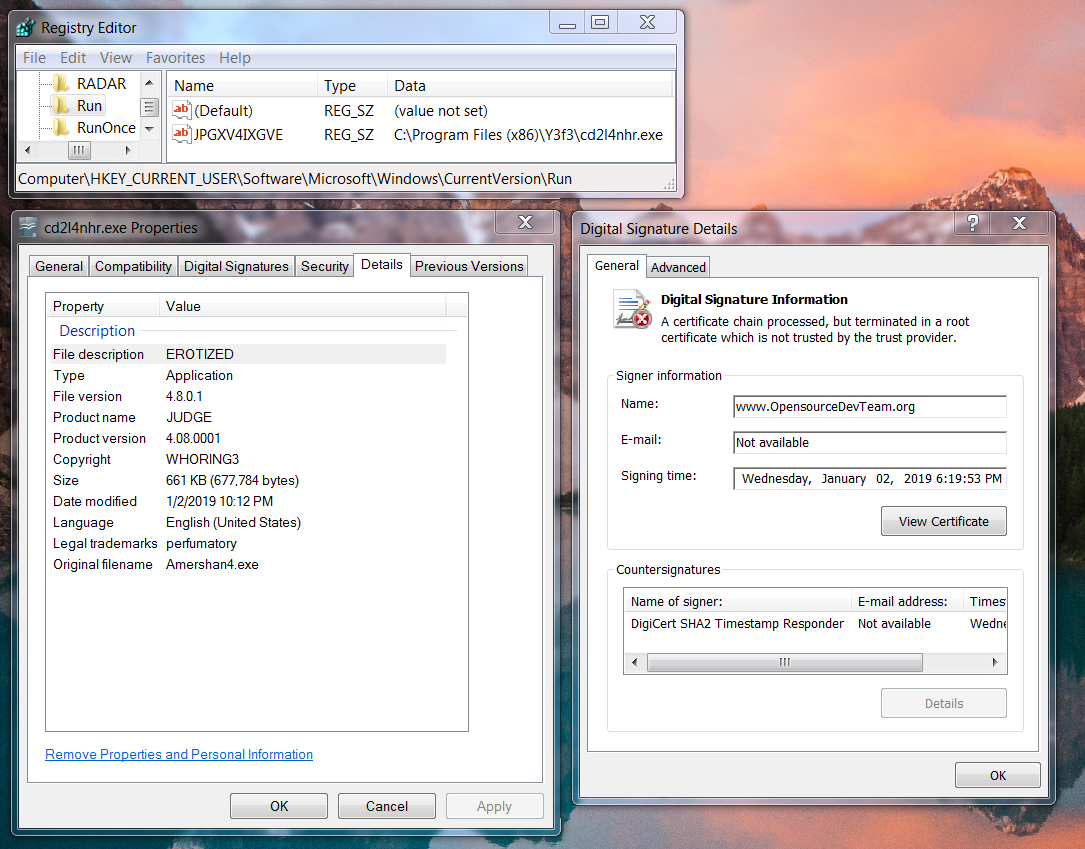Switch to the Compatibility tab
Screen dimensions: 1085x849
(x=133, y=266)
